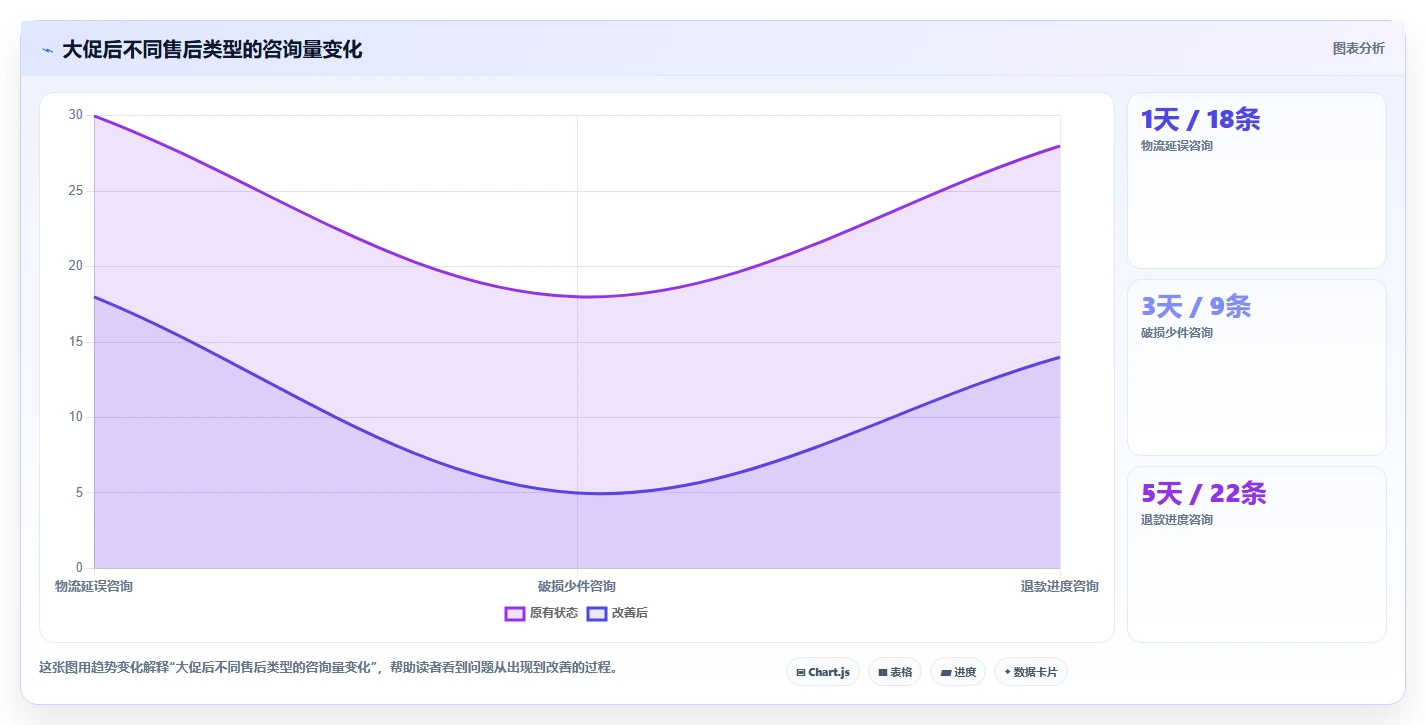Open the 1天 / 18条 data card
Viewport: 1426px width, 725px height.
pos(1256,180)
